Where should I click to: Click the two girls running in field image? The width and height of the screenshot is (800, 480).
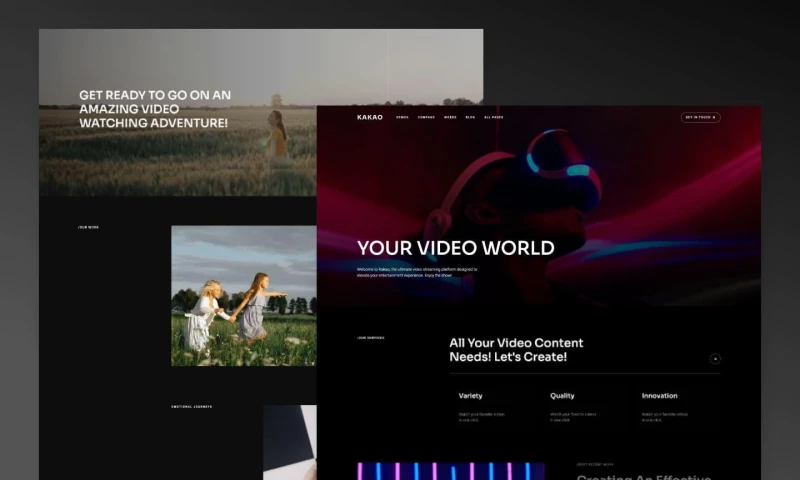pos(243,296)
